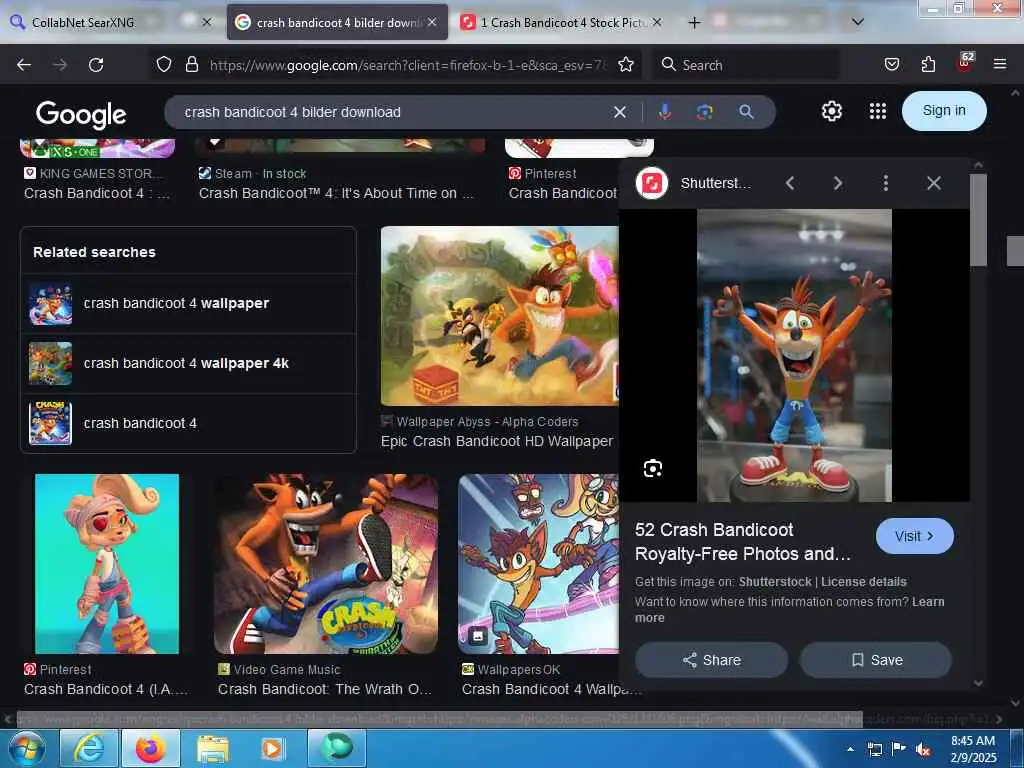Close the CollabNet SearXNG tab

tap(206, 22)
